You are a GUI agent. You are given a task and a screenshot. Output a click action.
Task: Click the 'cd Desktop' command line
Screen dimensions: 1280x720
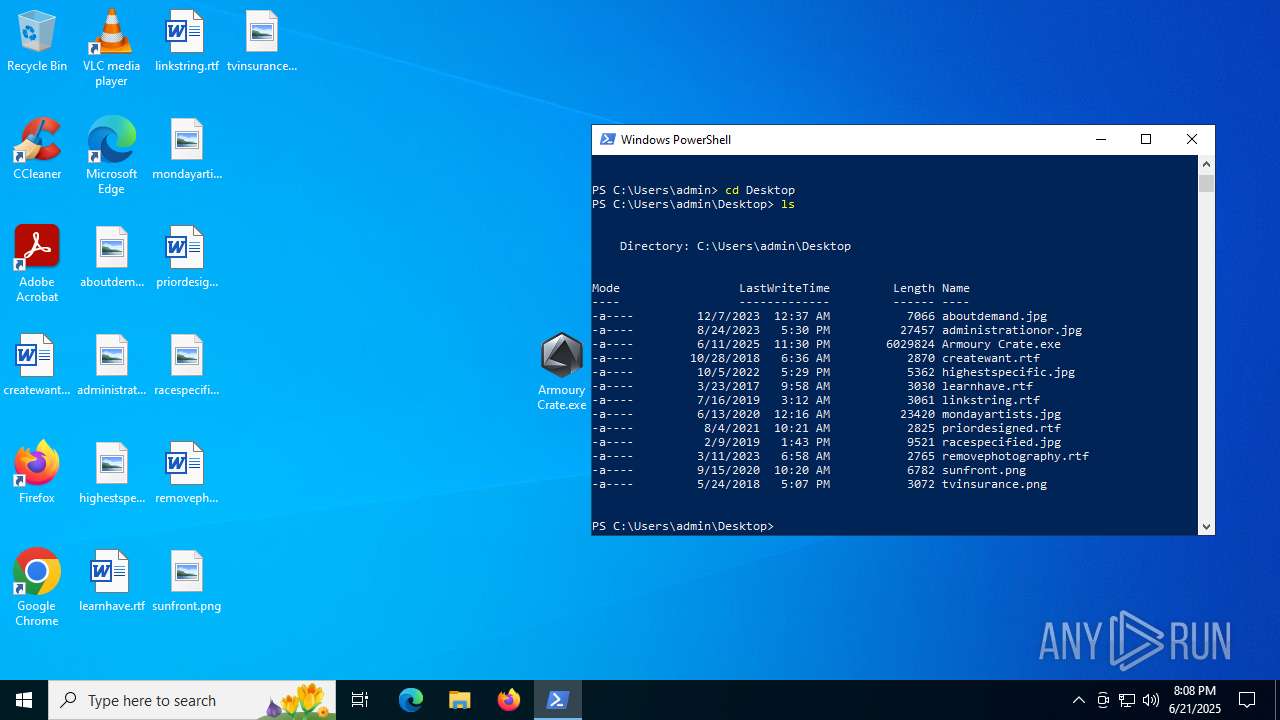coord(693,190)
